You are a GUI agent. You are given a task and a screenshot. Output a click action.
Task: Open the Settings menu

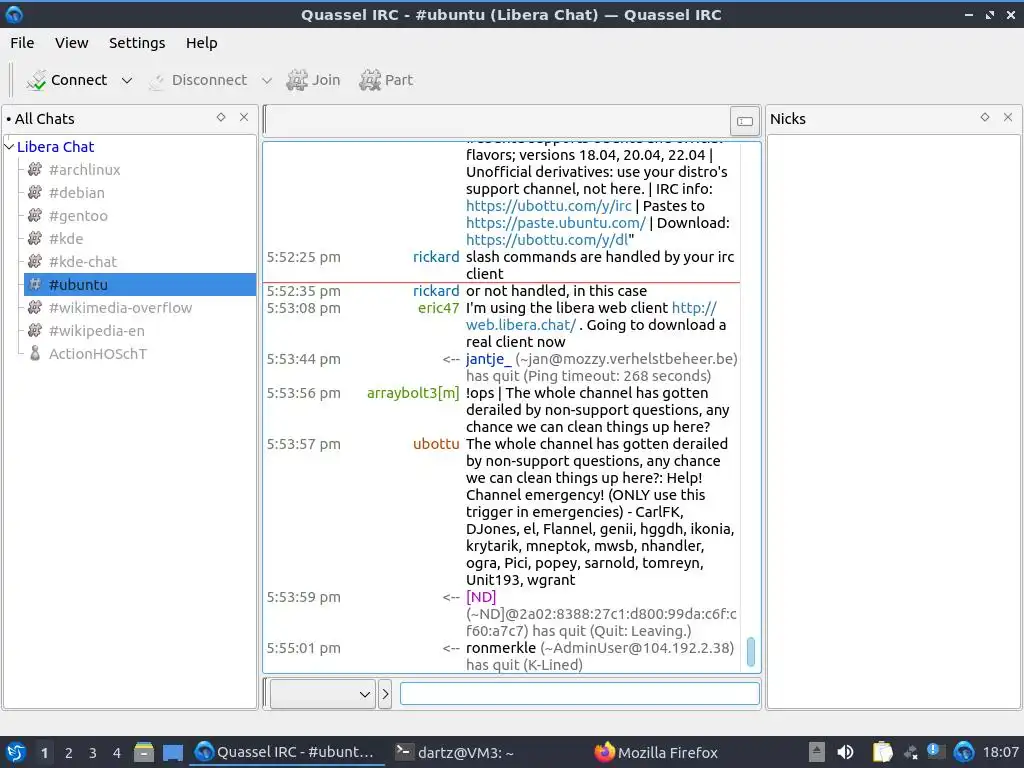point(136,43)
